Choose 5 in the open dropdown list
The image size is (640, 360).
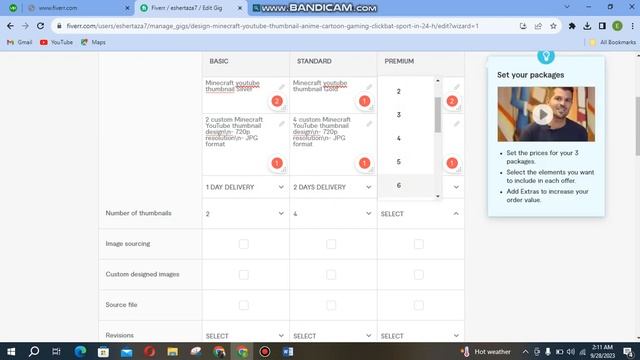(x=406, y=162)
